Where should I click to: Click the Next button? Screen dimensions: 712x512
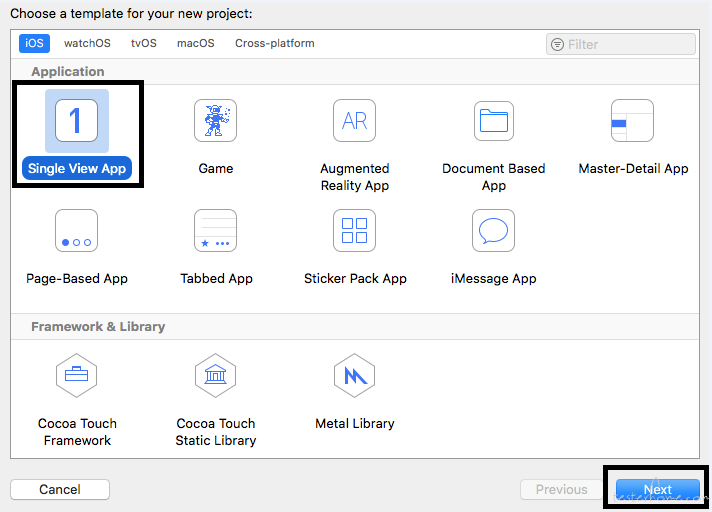(x=657, y=490)
